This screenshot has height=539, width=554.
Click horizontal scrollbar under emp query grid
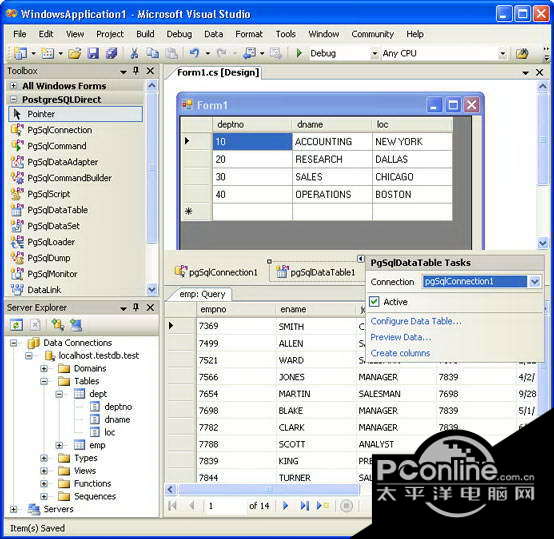click(269, 489)
